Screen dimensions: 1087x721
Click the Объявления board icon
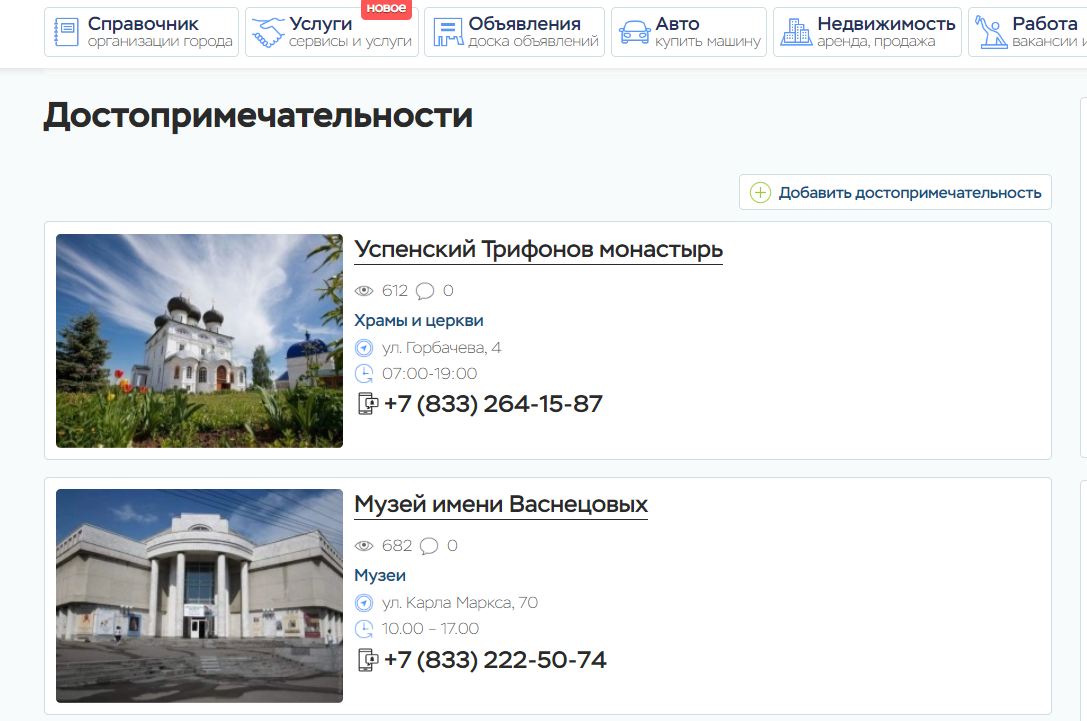(x=448, y=32)
